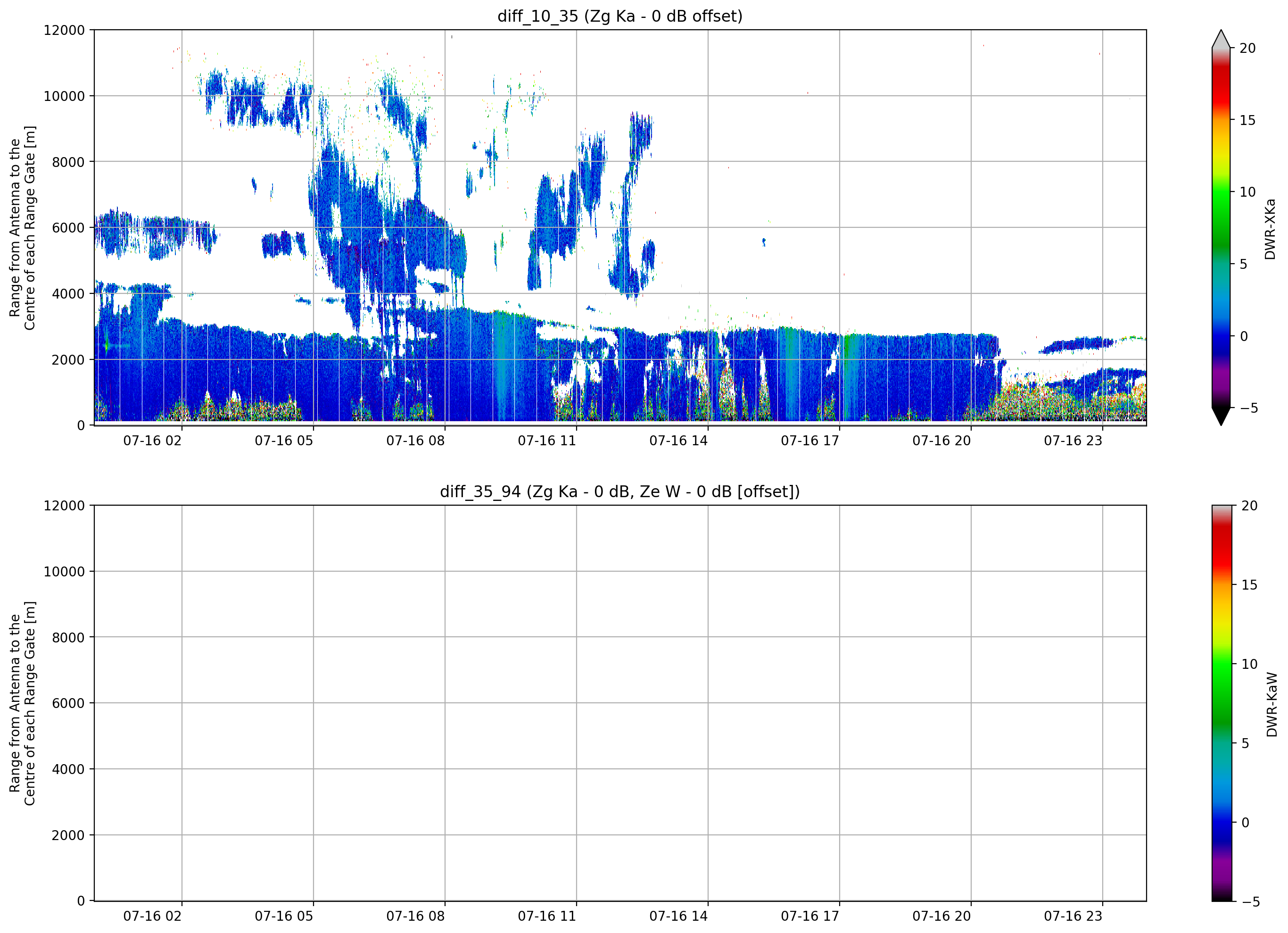Image resolution: width=1288 pixels, height=933 pixels.
Task: Click the bottom plot title diff_35_94
Action: click(x=619, y=491)
